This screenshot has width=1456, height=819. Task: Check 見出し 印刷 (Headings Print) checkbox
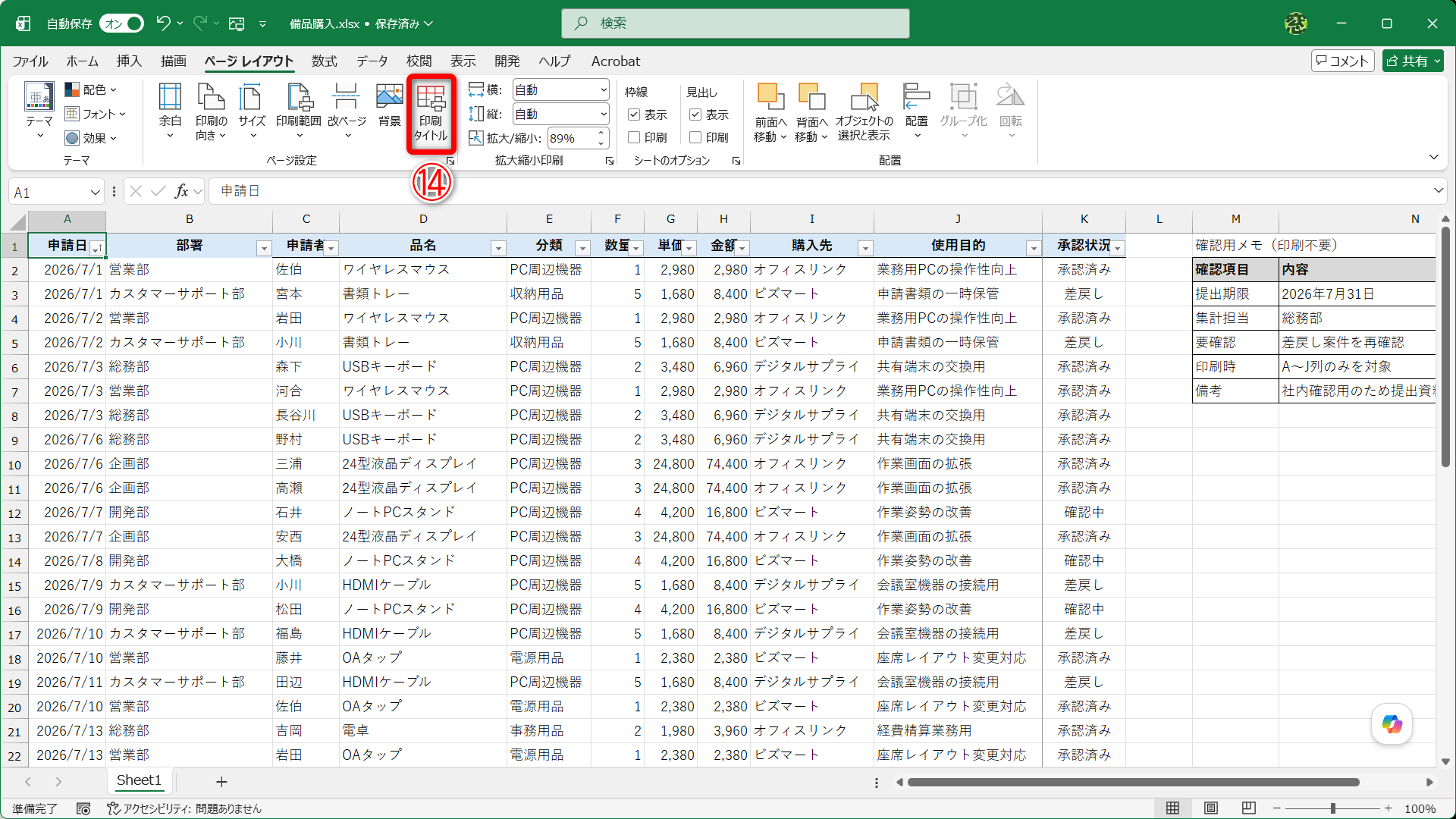[x=695, y=137]
